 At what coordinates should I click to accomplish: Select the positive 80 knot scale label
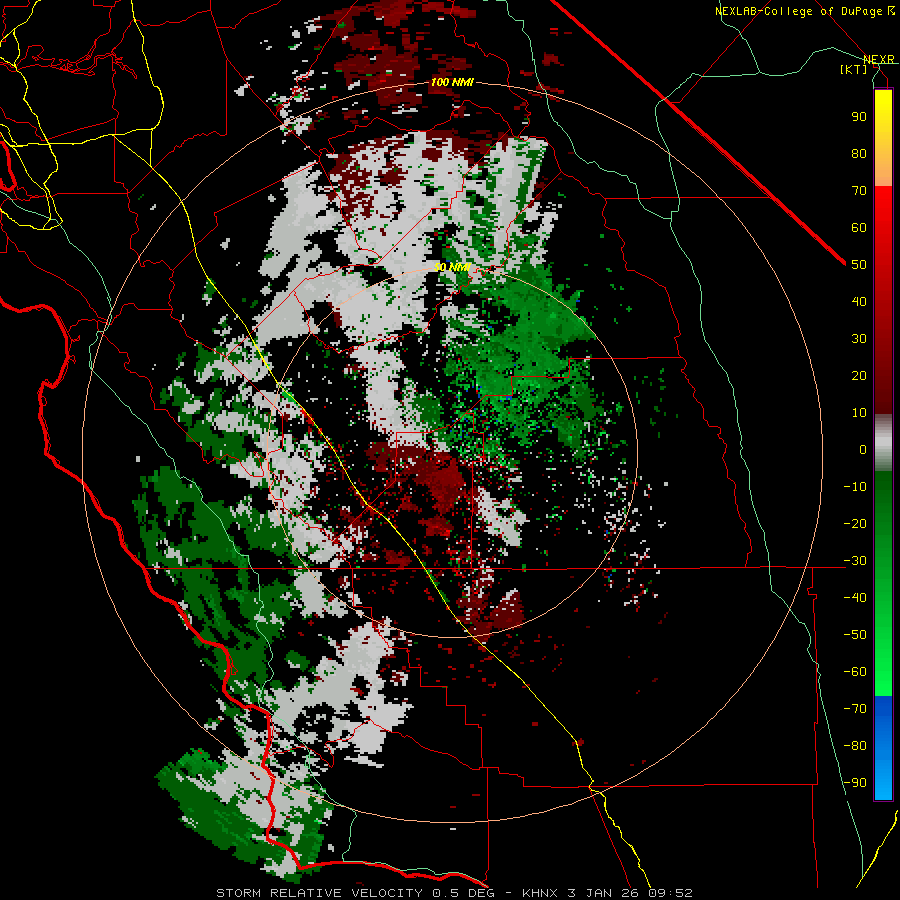point(859,153)
